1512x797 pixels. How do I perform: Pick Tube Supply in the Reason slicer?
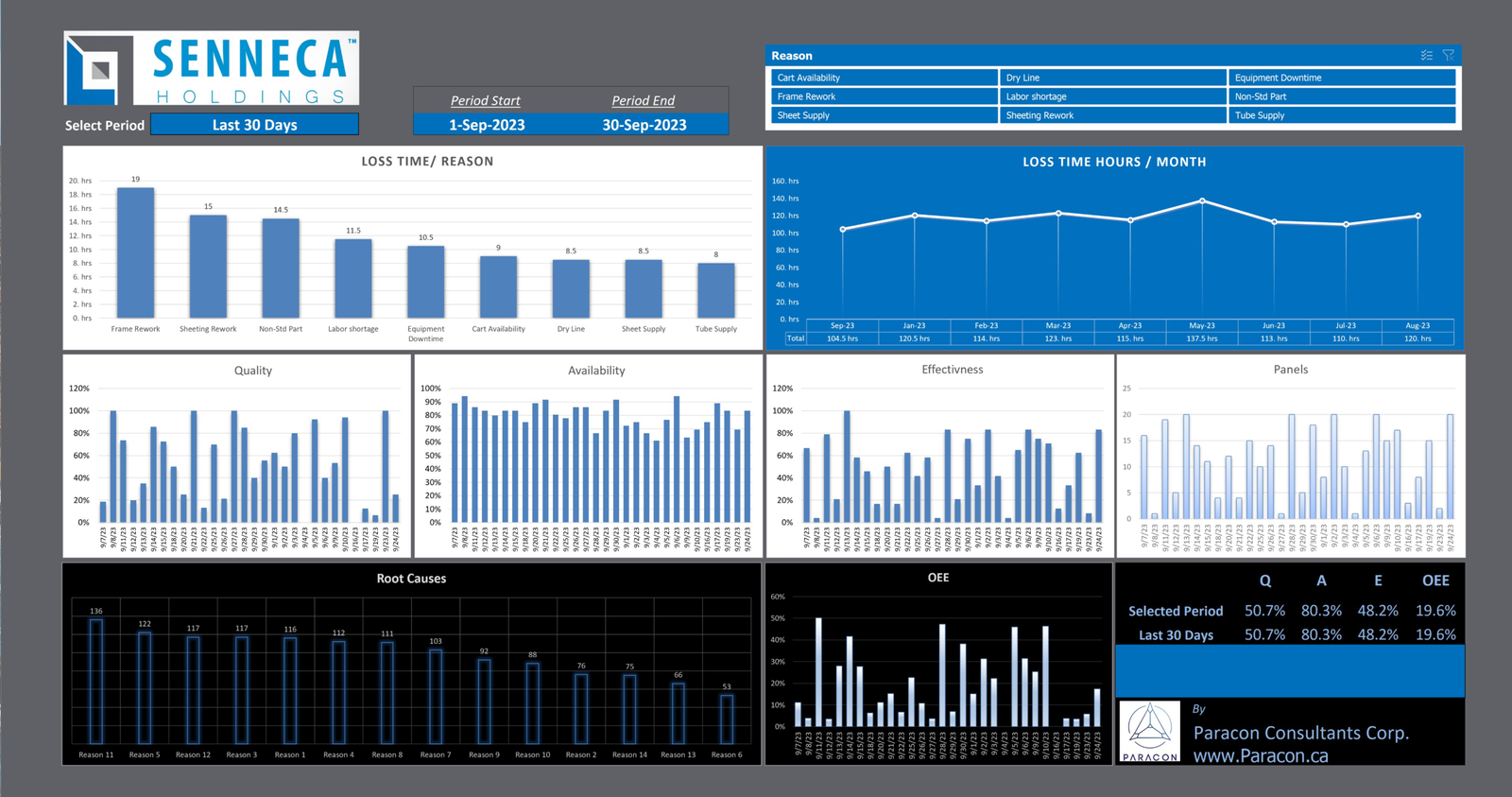click(1341, 115)
